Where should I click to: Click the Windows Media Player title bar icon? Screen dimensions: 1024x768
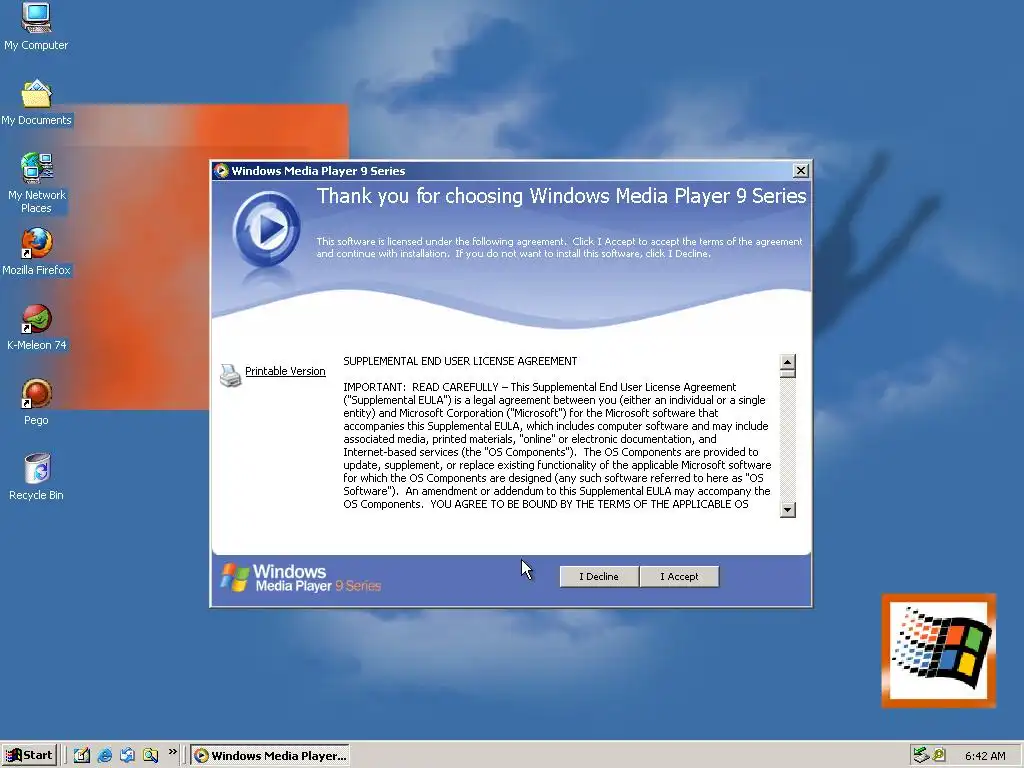[221, 171]
